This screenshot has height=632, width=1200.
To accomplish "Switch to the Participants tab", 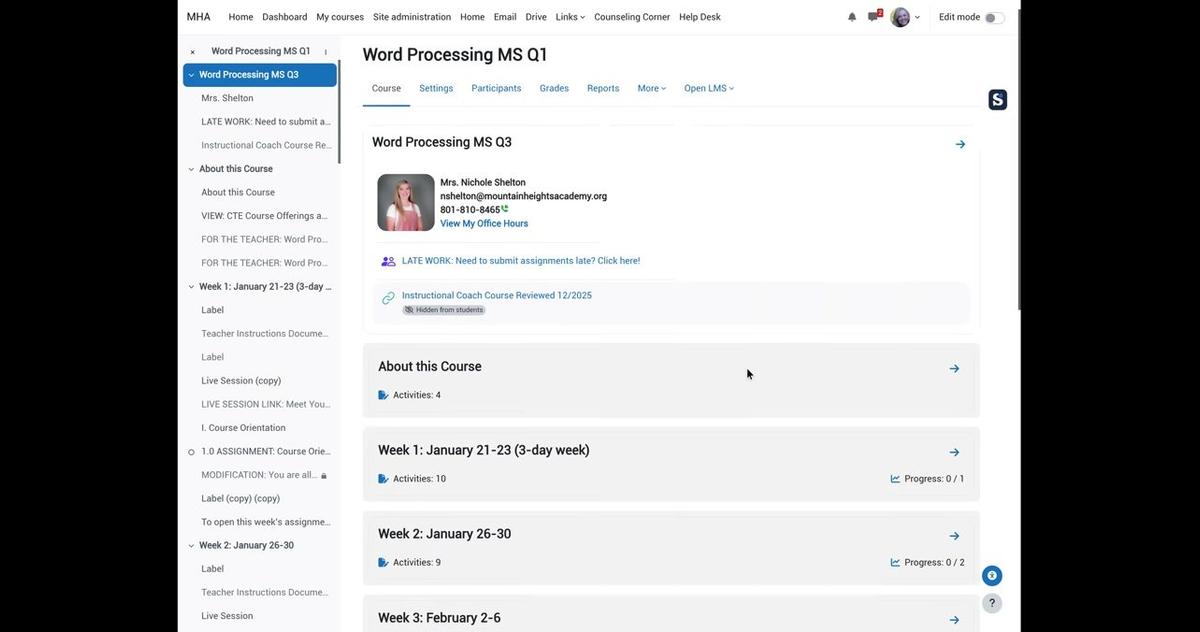I will coord(496,88).
